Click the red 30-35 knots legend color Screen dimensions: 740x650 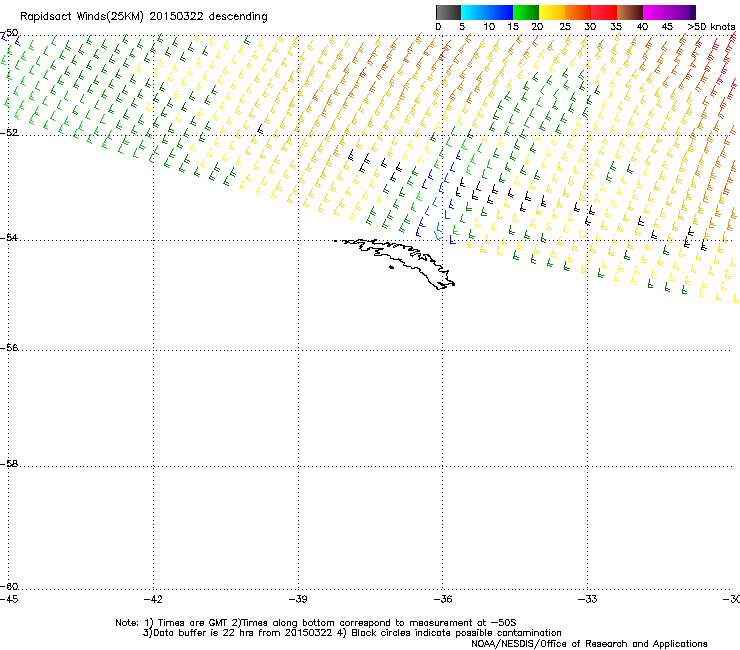604,12
